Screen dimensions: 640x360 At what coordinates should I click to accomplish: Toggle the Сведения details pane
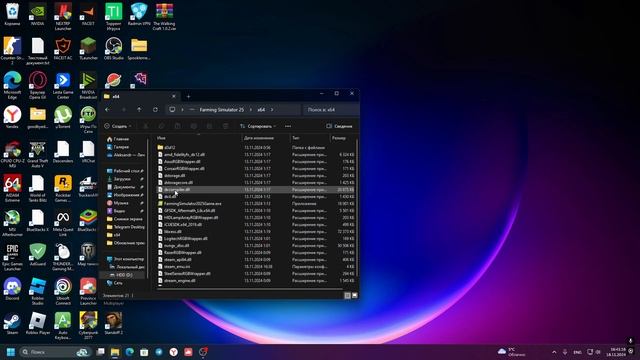pos(339,126)
